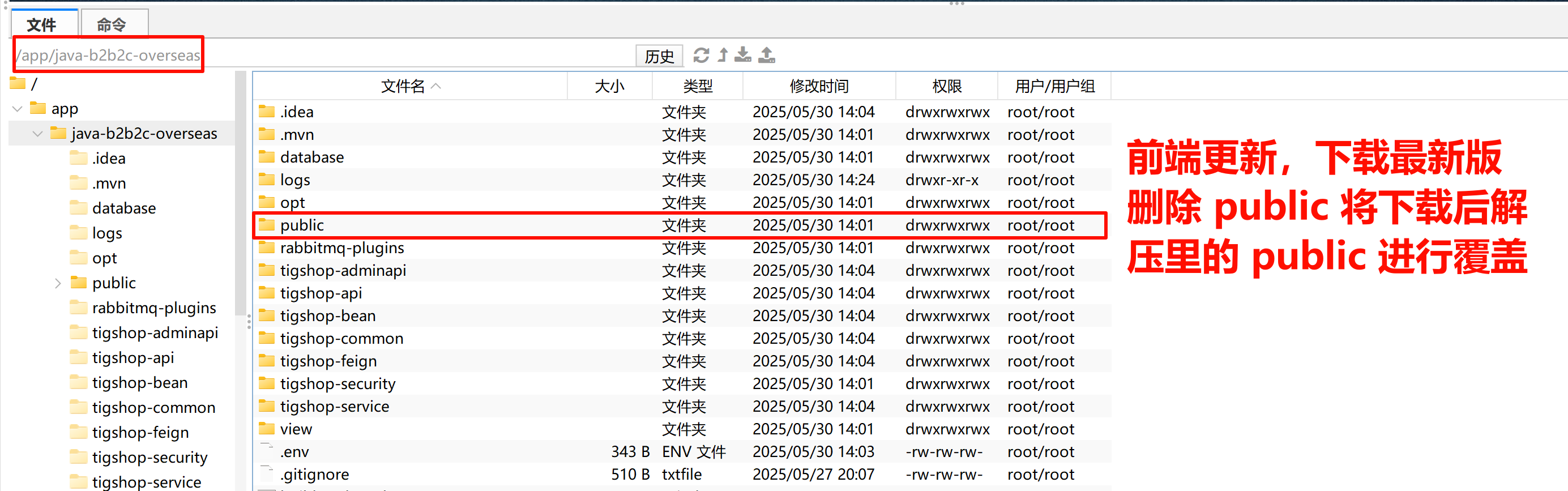Sort by 用户/用户组 column header
1568x491 pixels.
pyautogui.click(x=1054, y=86)
